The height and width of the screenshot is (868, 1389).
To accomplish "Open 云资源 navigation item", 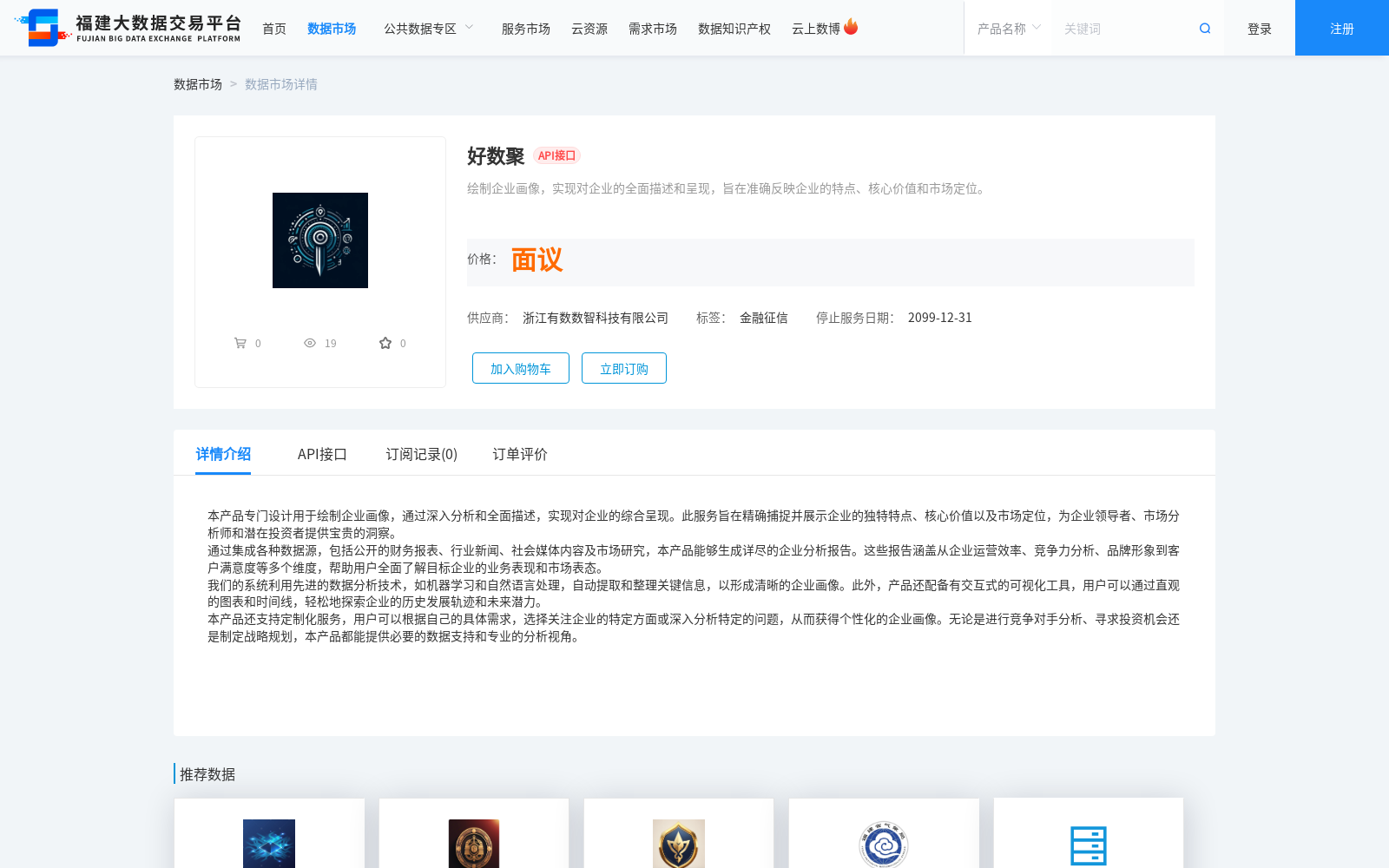I will [x=589, y=29].
